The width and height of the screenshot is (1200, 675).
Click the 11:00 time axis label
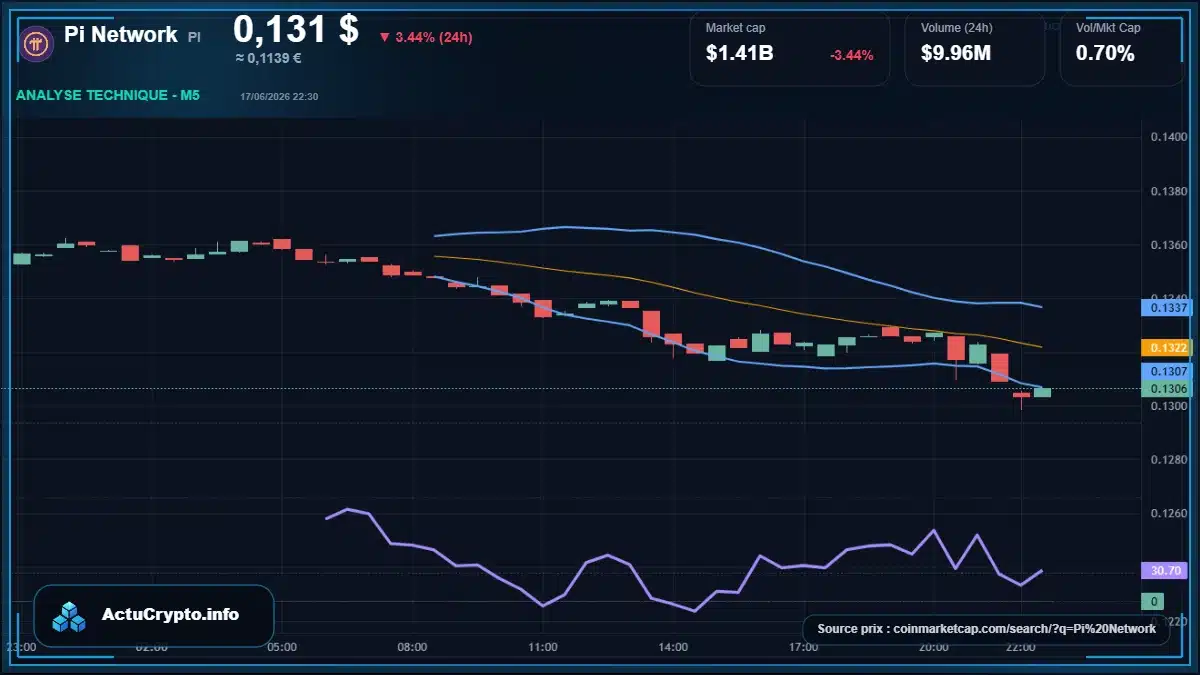pyautogui.click(x=542, y=647)
